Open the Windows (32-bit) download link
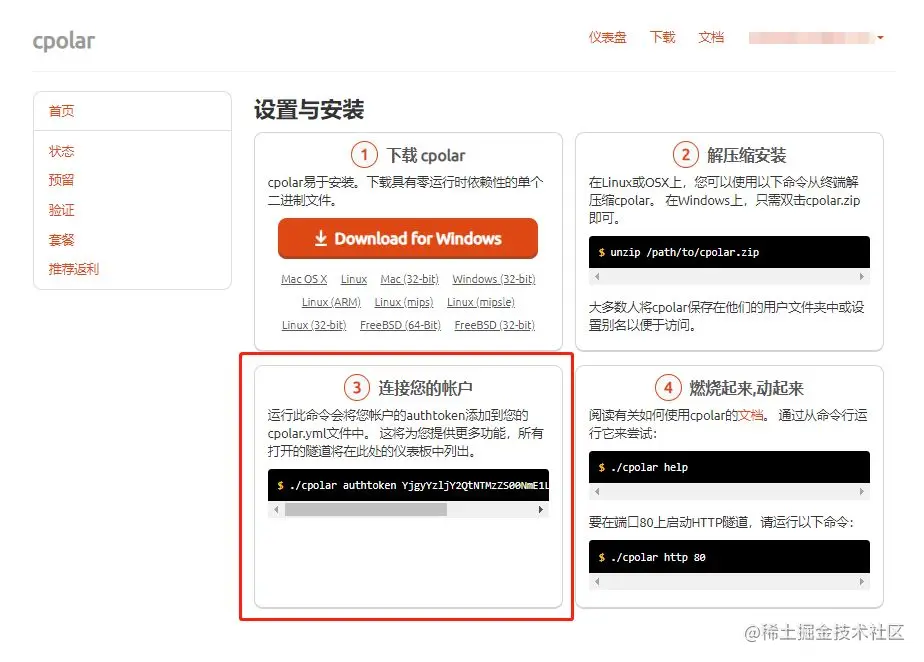Screen dimensions: 924x662 tap(494, 279)
